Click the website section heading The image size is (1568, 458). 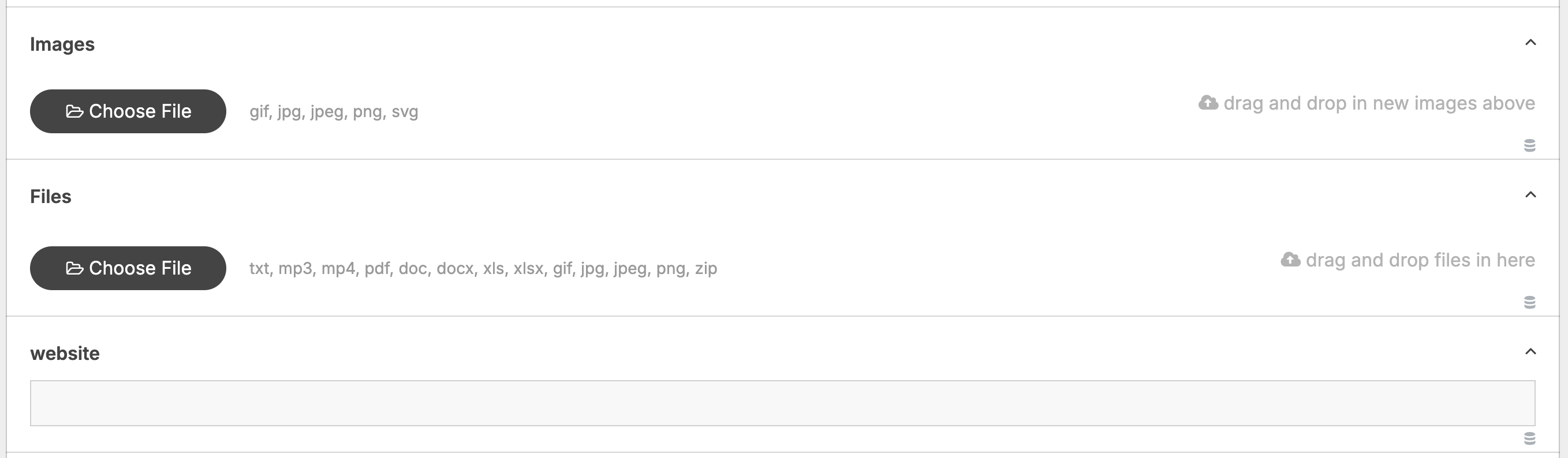(65, 354)
